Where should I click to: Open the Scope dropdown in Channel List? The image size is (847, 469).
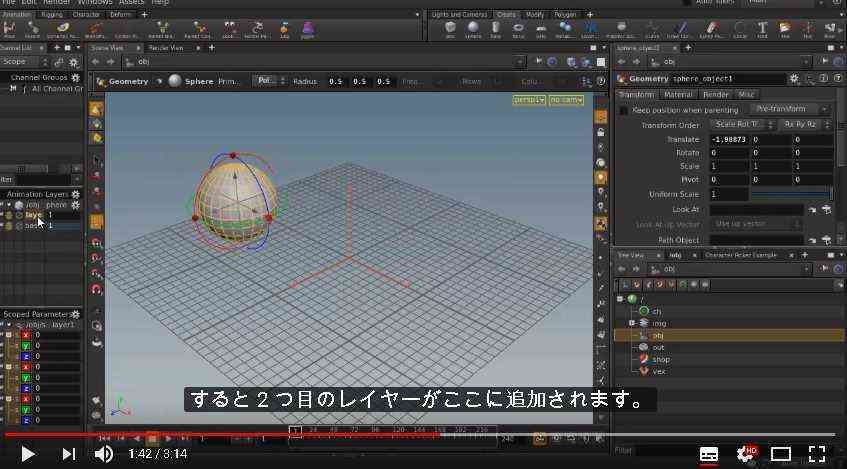point(25,62)
